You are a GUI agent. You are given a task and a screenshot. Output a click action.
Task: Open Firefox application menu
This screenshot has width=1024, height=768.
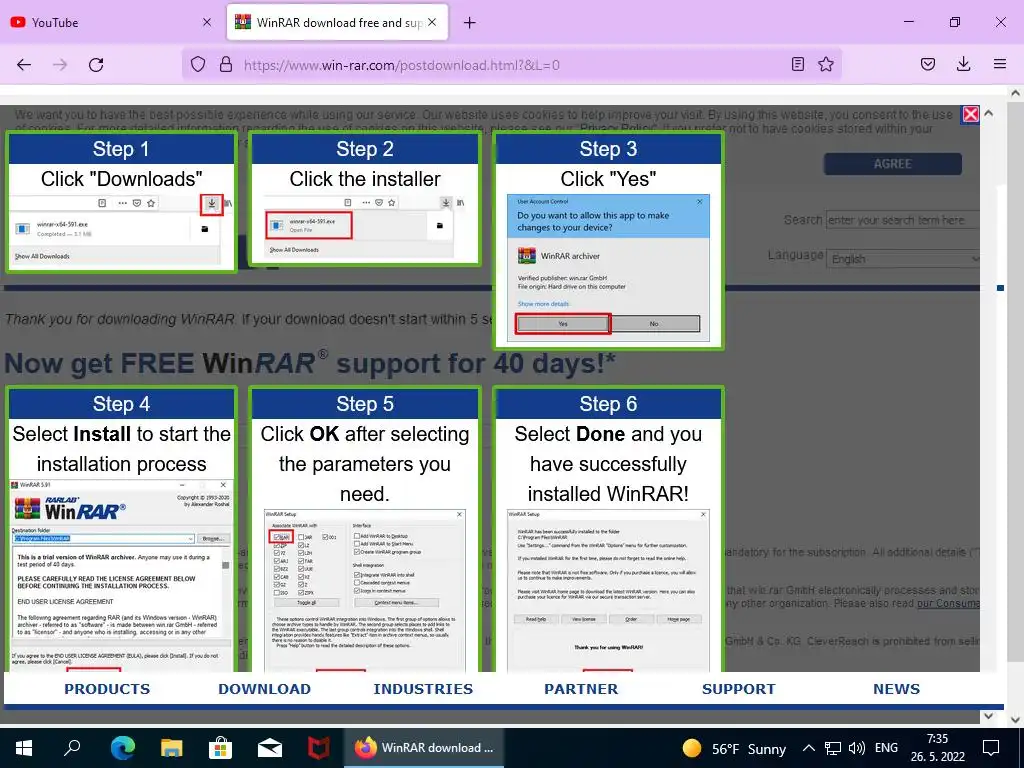[x=1000, y=65]
